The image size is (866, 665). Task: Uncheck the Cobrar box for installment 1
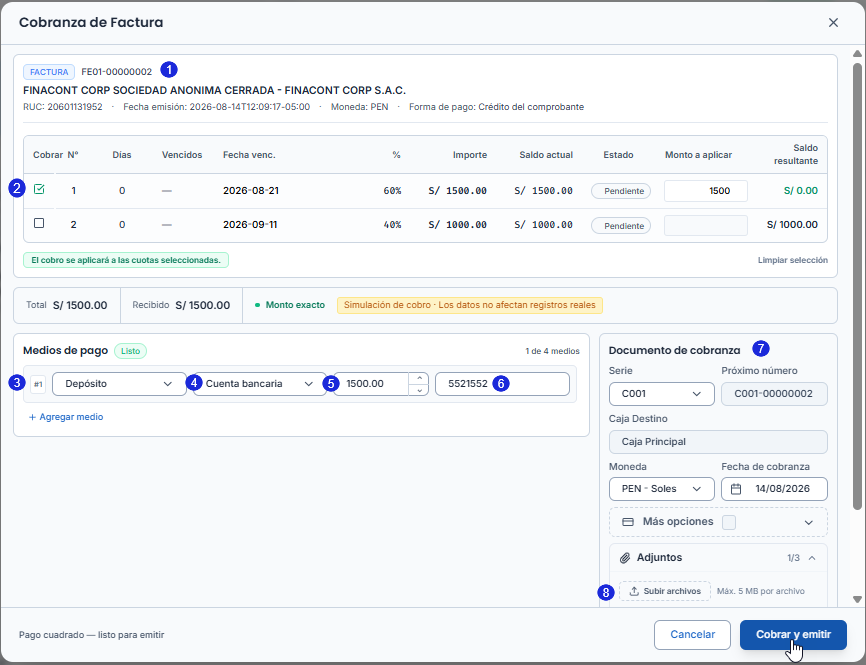[x=39, y=189]
